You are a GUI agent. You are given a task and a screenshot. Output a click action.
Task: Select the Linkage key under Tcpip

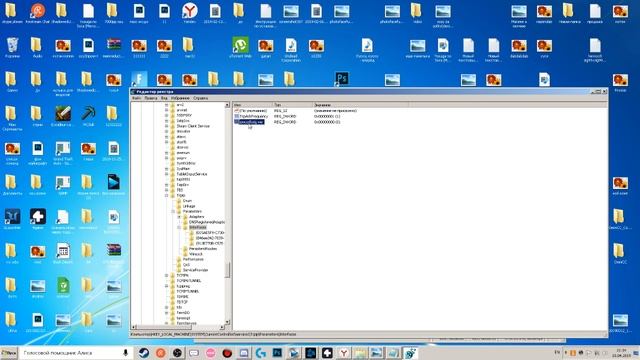pyautogui.click(x=189, y=206)
